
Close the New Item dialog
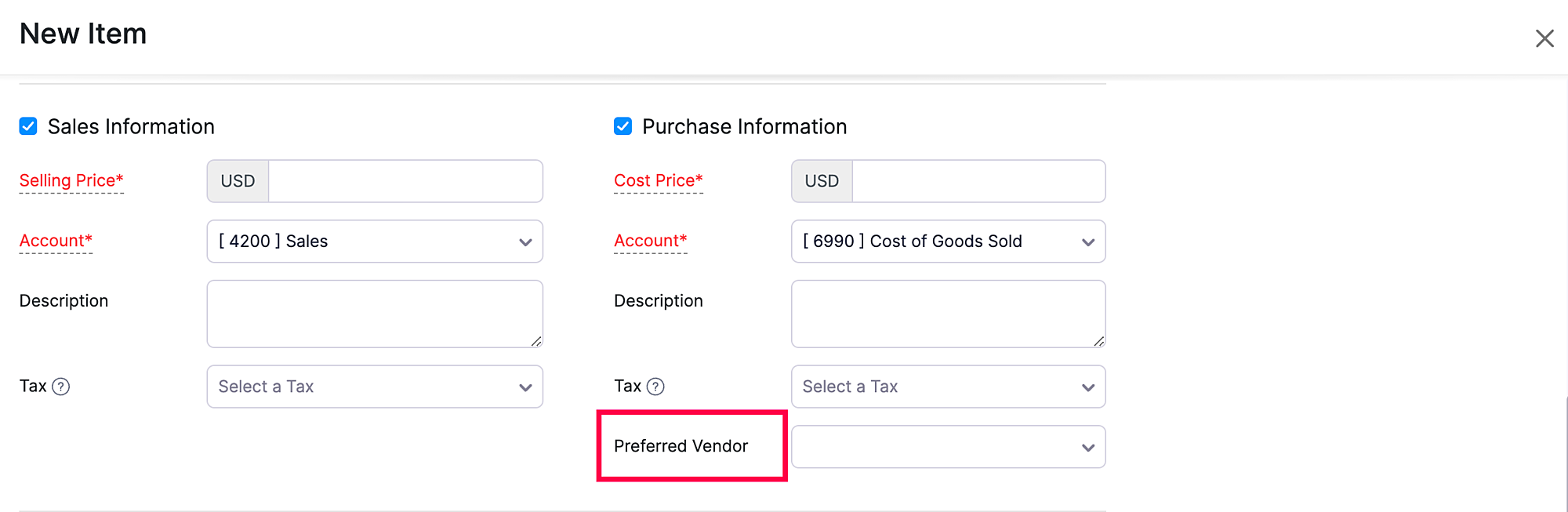click(1544, 38)
